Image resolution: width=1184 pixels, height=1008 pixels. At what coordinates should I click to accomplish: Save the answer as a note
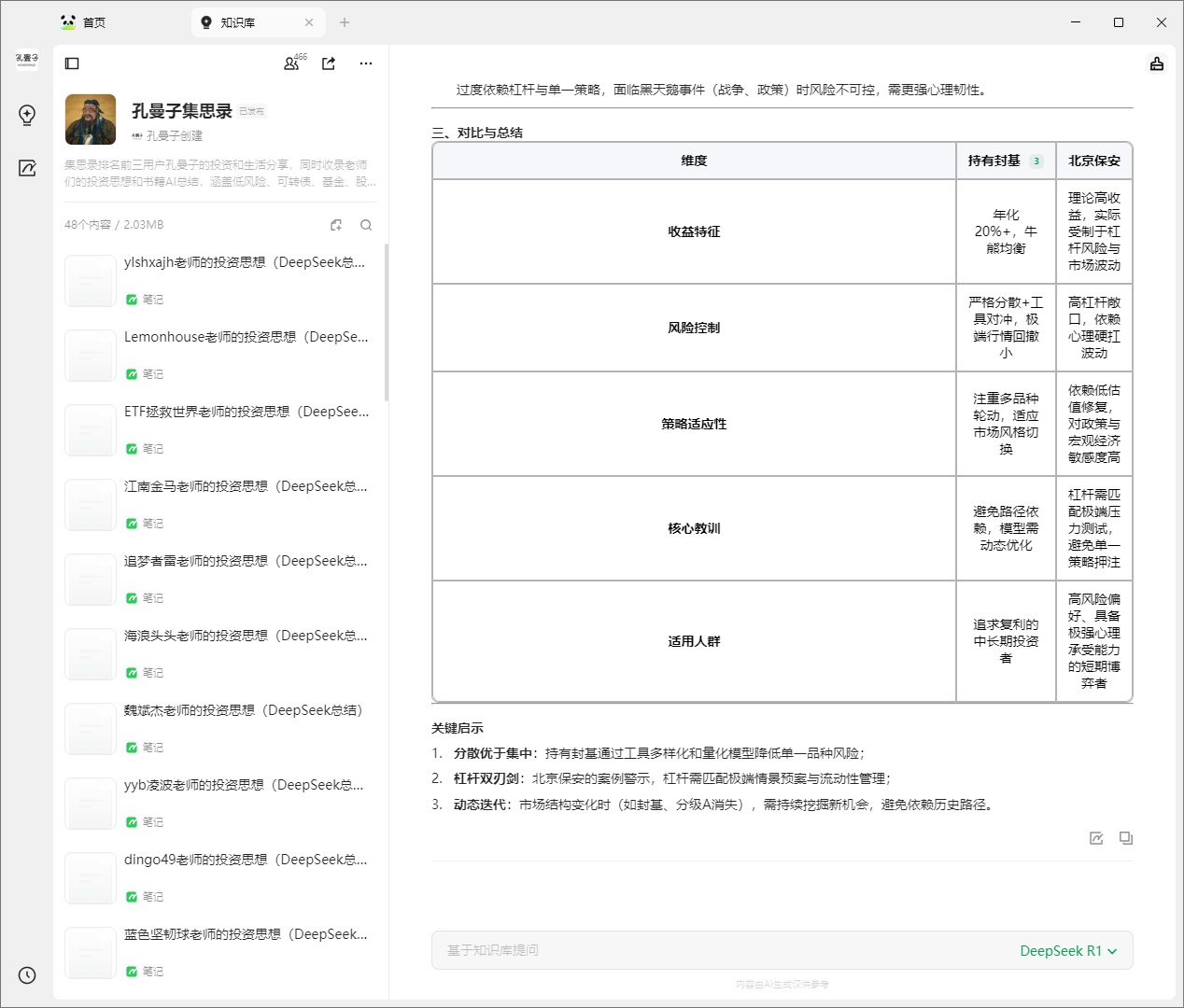[1096, 838]
